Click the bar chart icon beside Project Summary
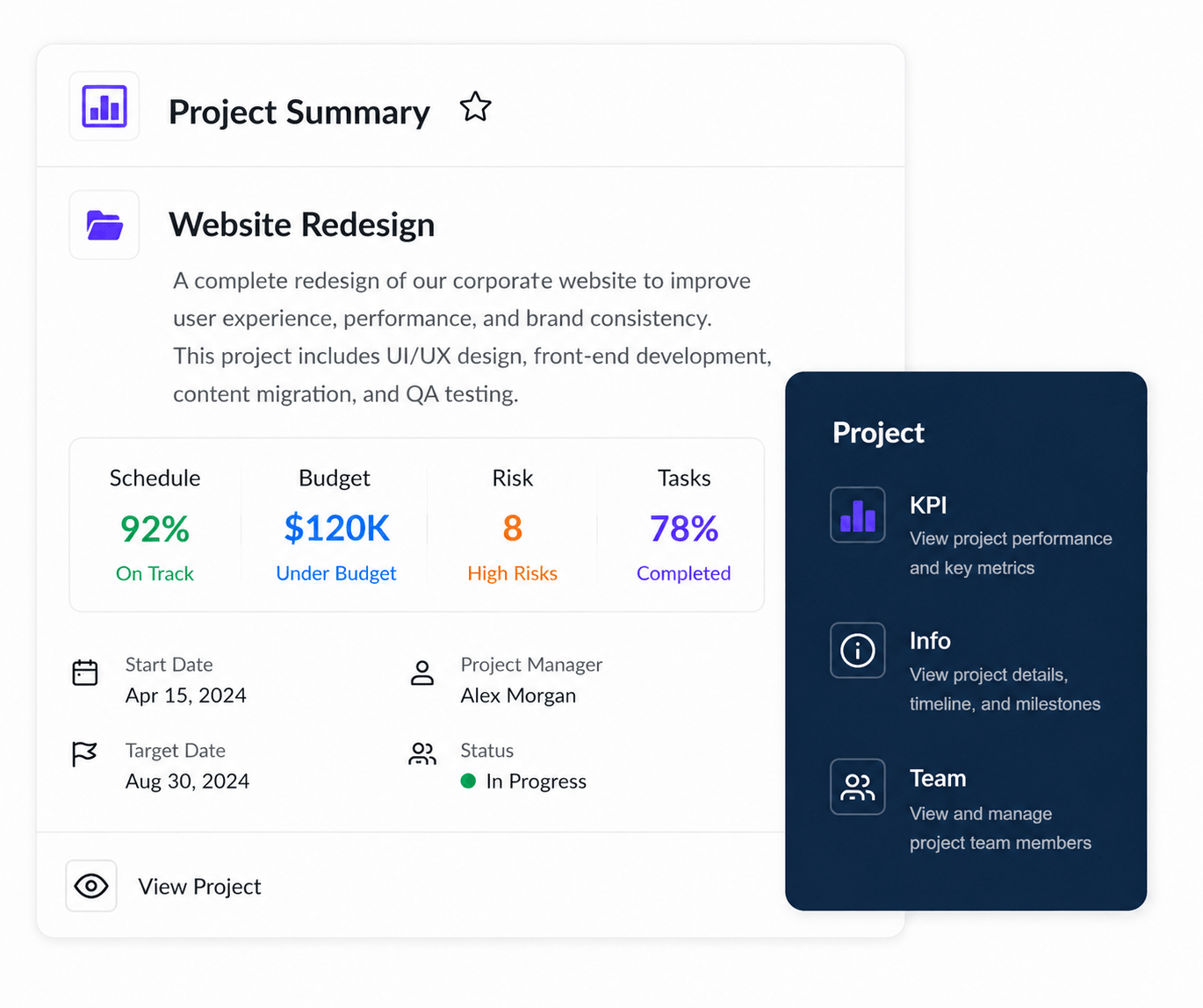Screen dimensions: 1203x1008 (104, 106)
